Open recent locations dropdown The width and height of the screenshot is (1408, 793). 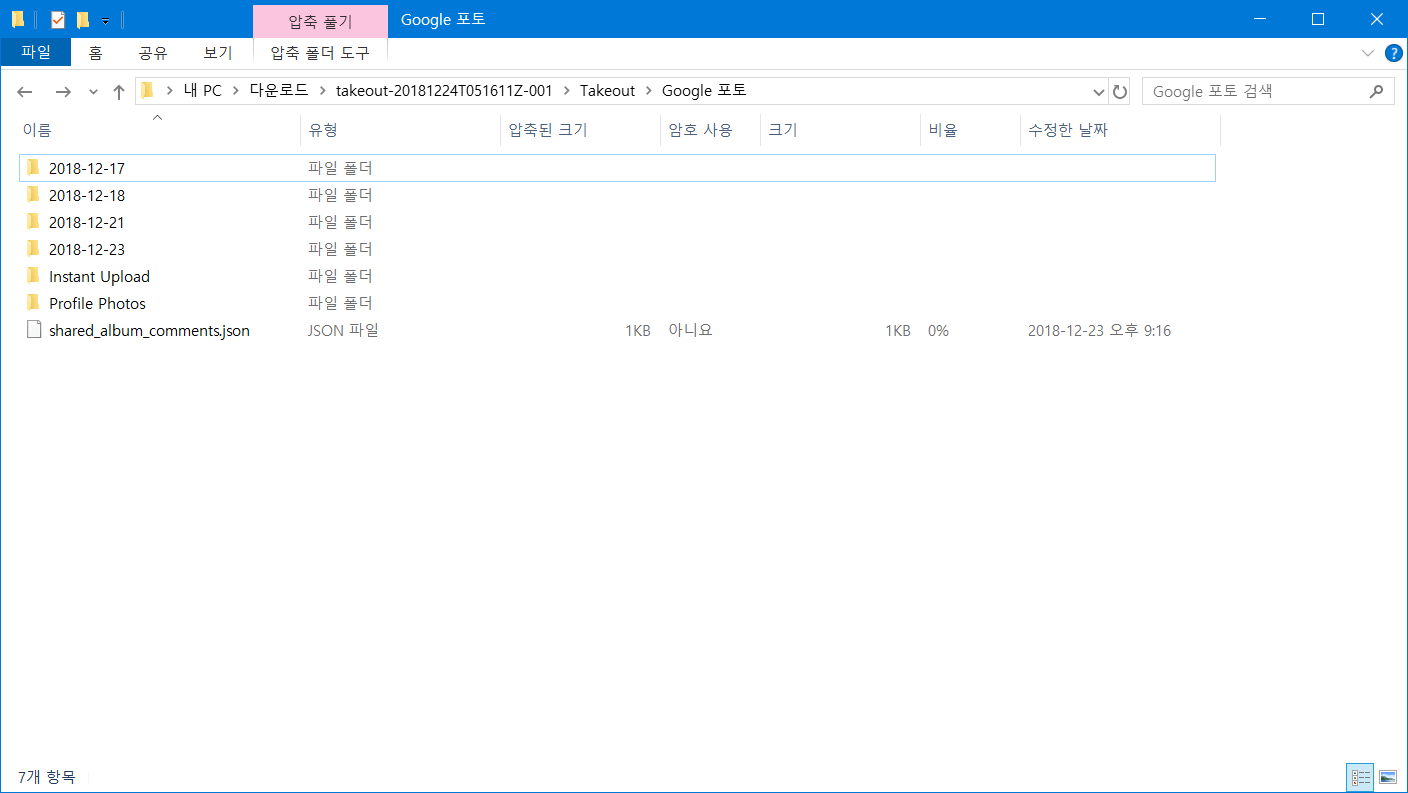93,92
